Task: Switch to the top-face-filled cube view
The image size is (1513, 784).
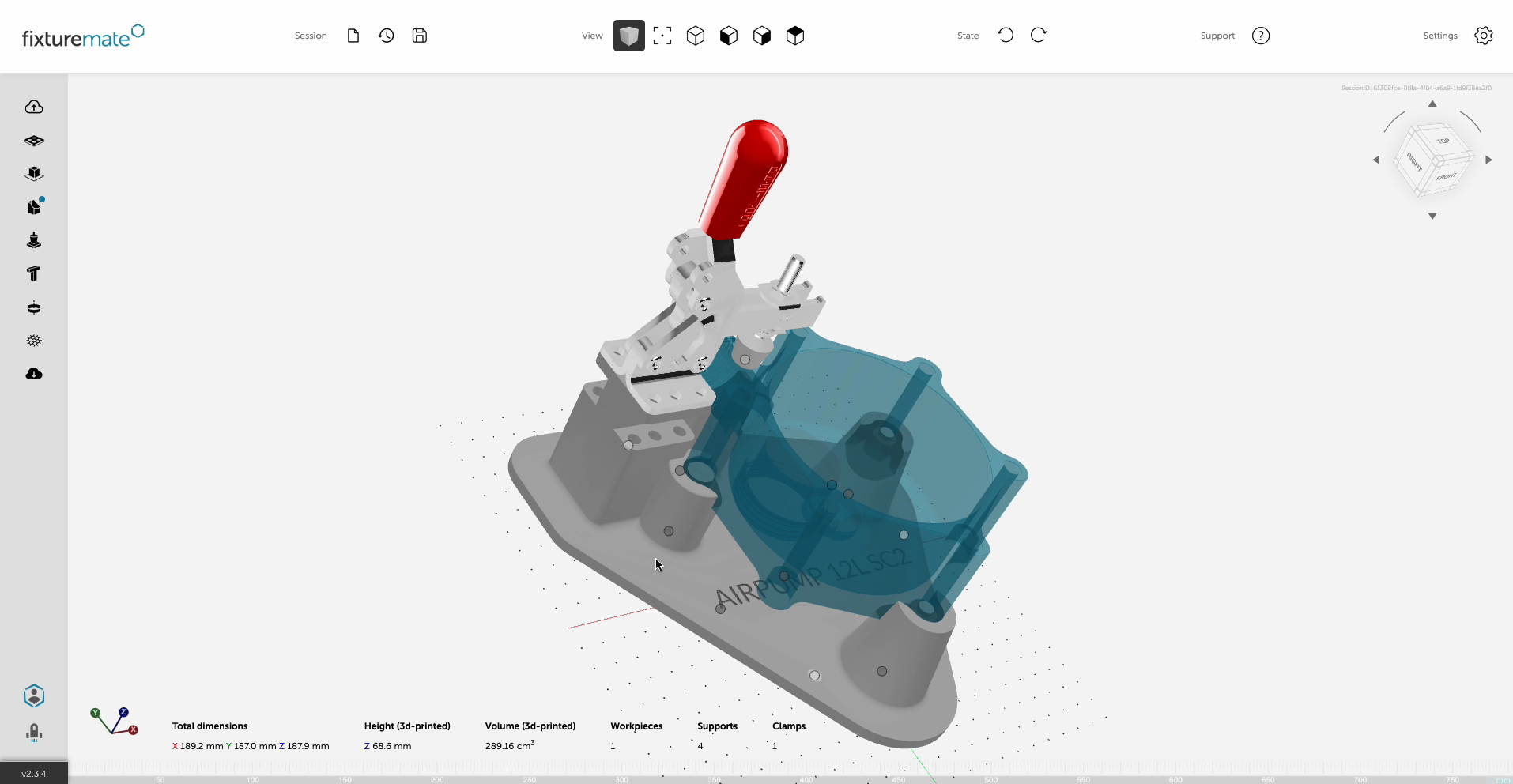Action: click(x=795, y=36)
